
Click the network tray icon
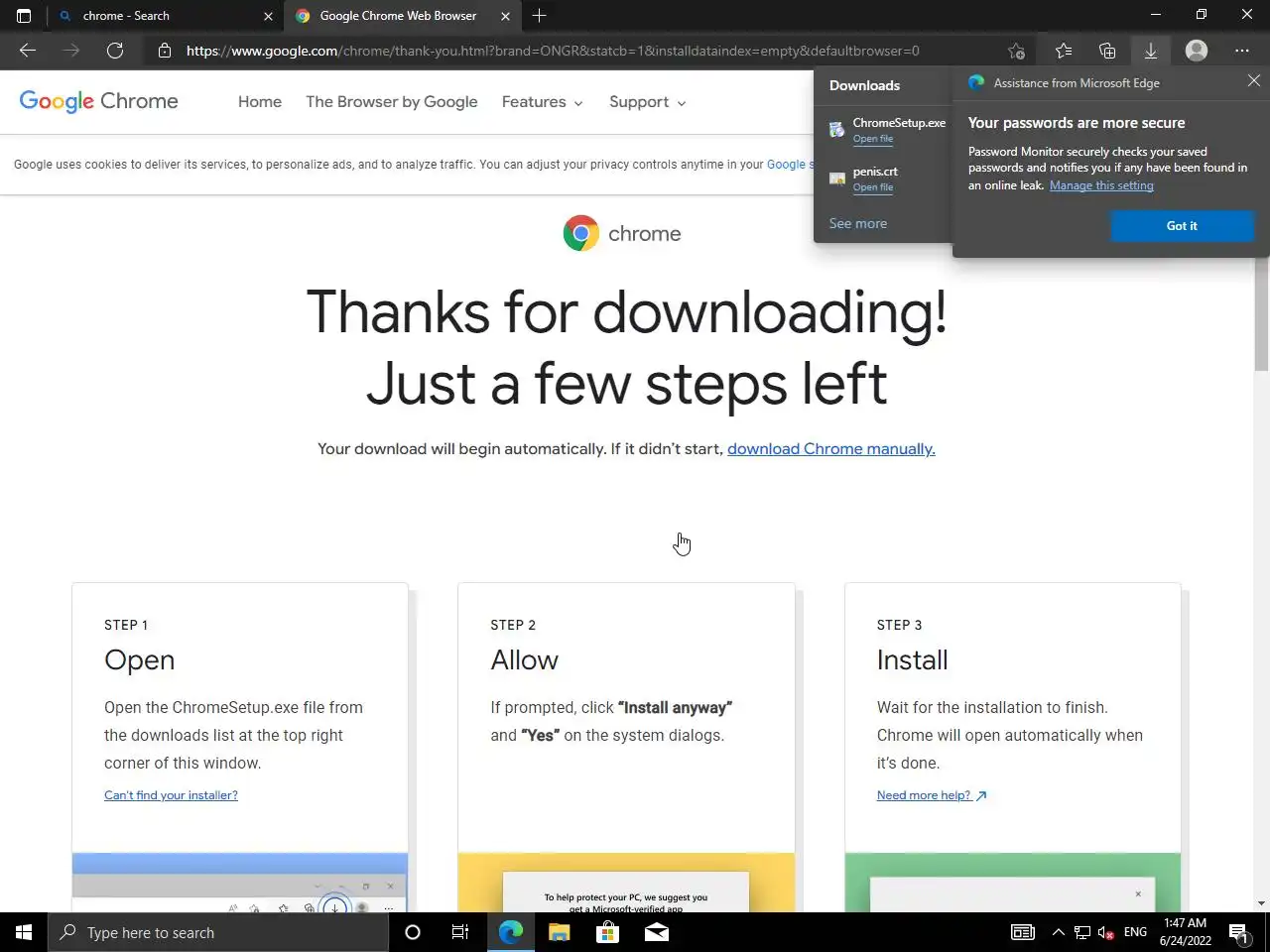point(1082,932)
